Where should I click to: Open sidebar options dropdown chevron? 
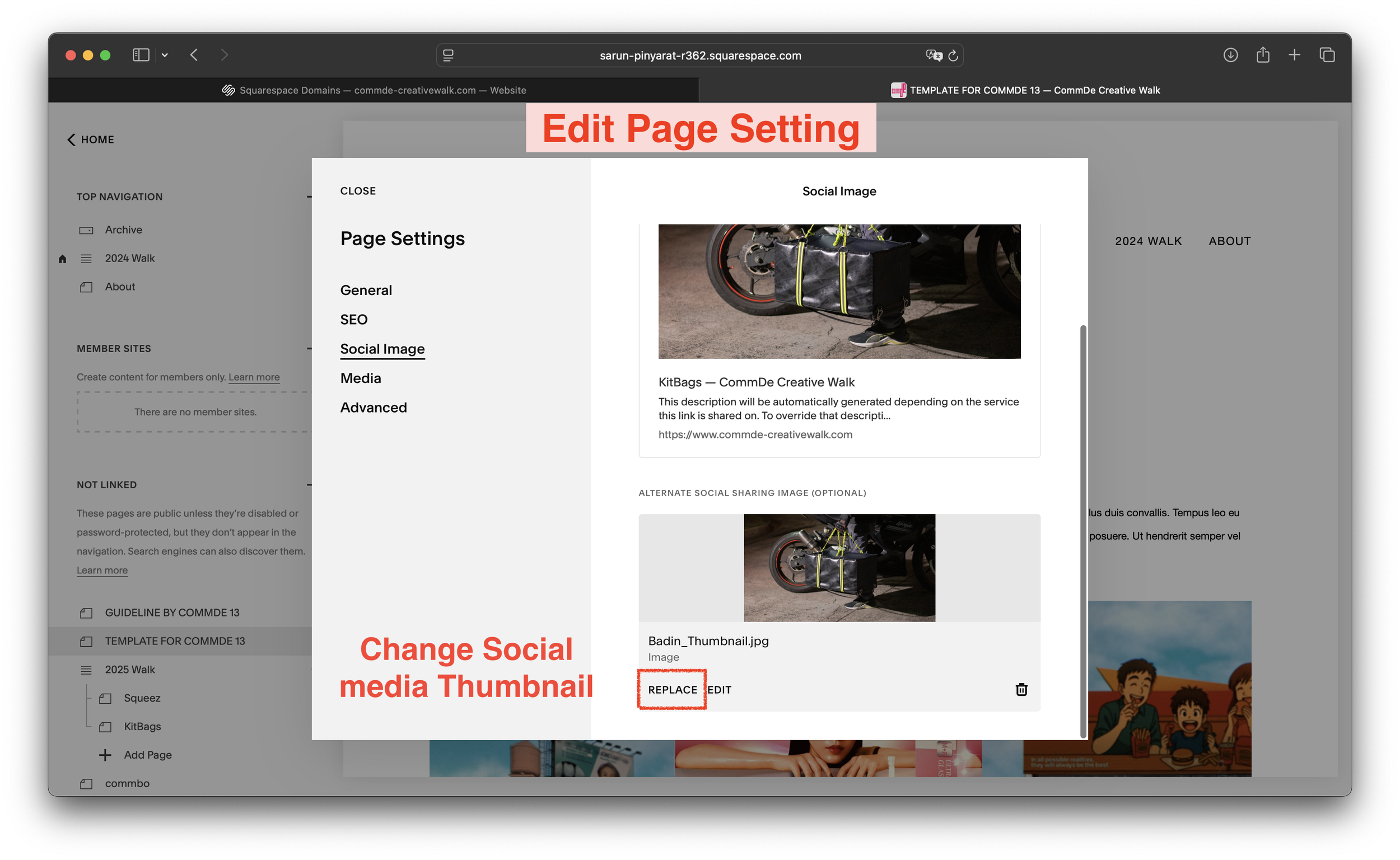coord(165,55)
